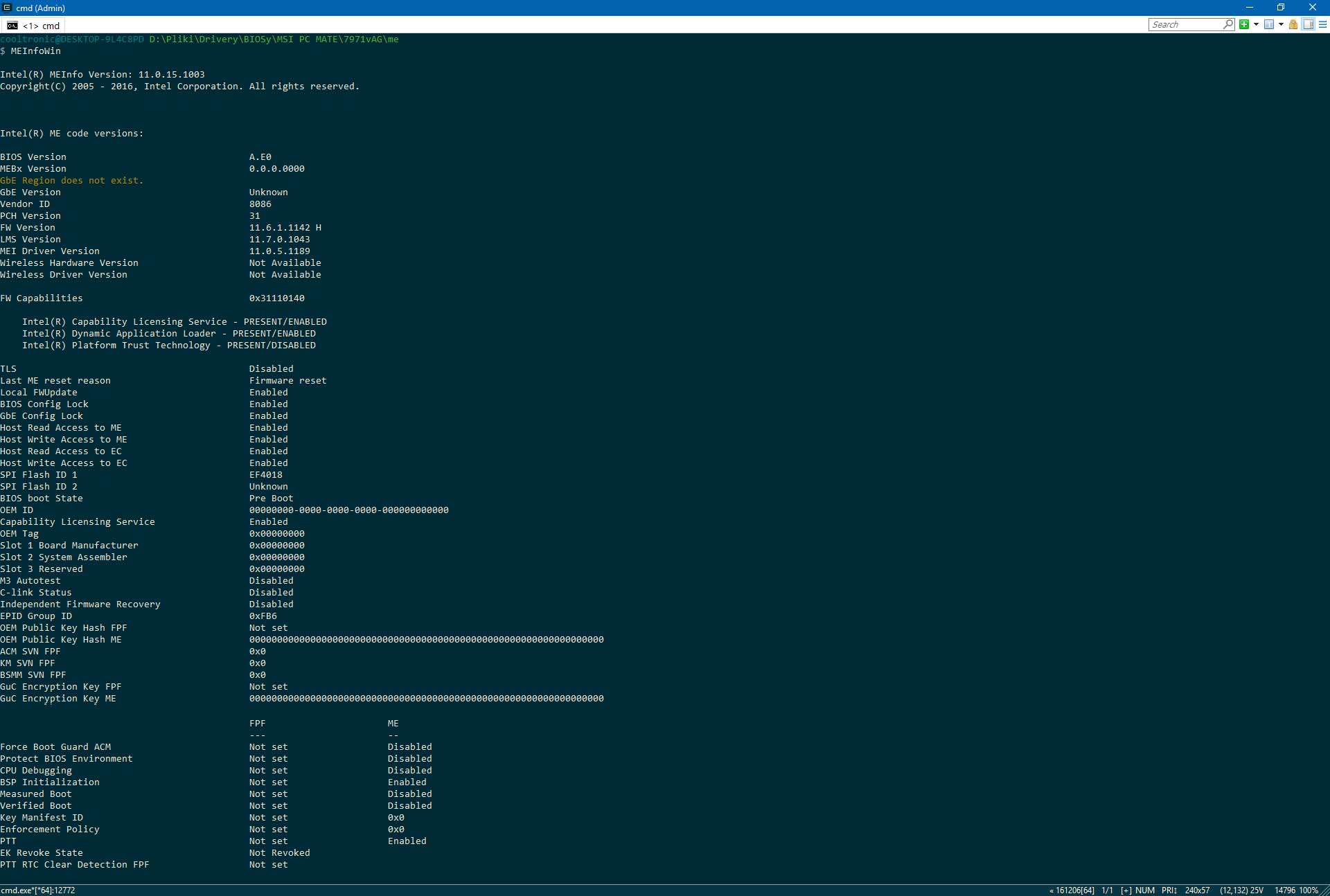1330x896 pixels.
Task: Click the FW Version value '11.6.1.1142 H'
Action: (285, 228)
